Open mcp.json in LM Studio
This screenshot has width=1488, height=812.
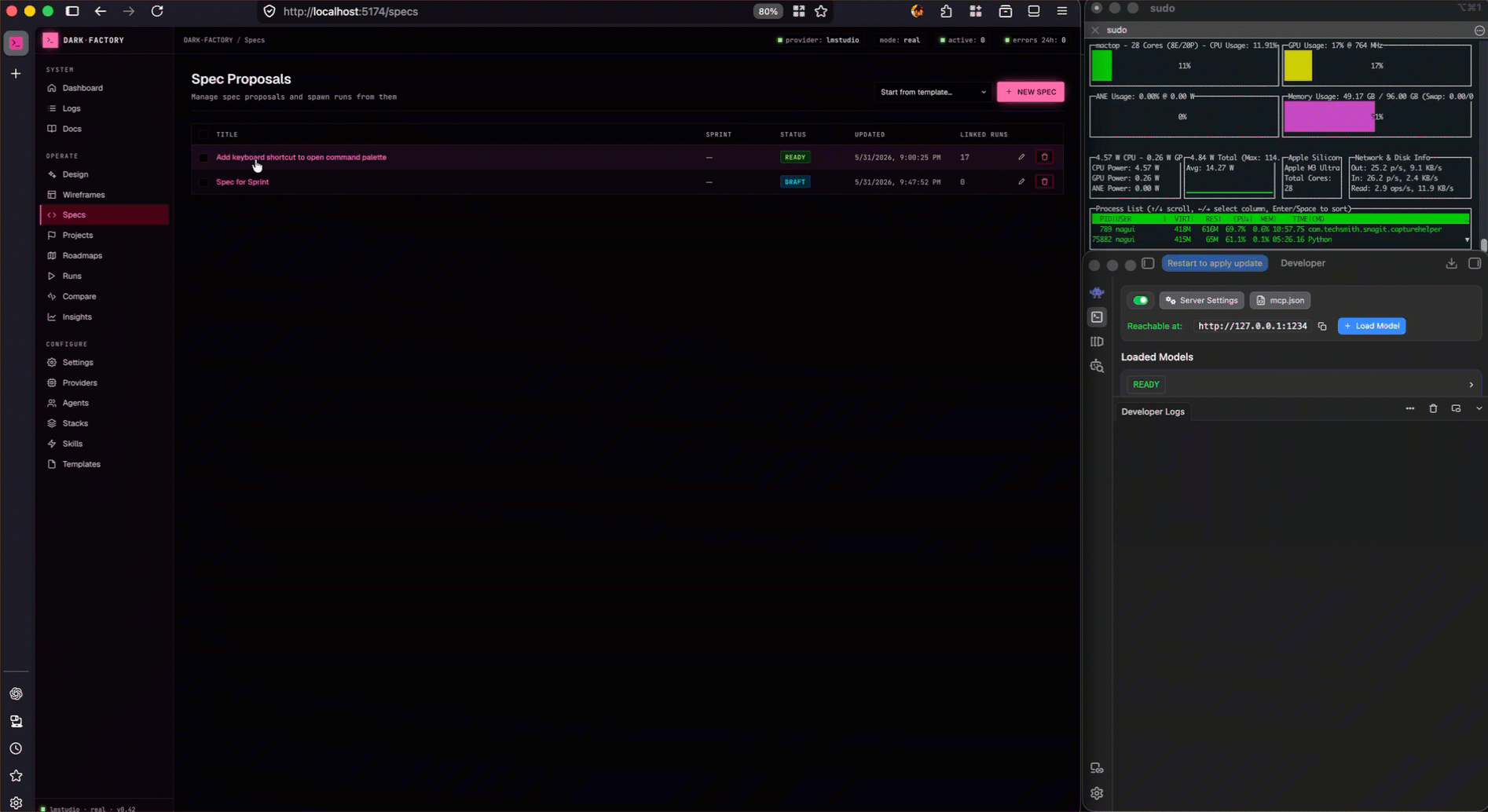(1281, 300)
